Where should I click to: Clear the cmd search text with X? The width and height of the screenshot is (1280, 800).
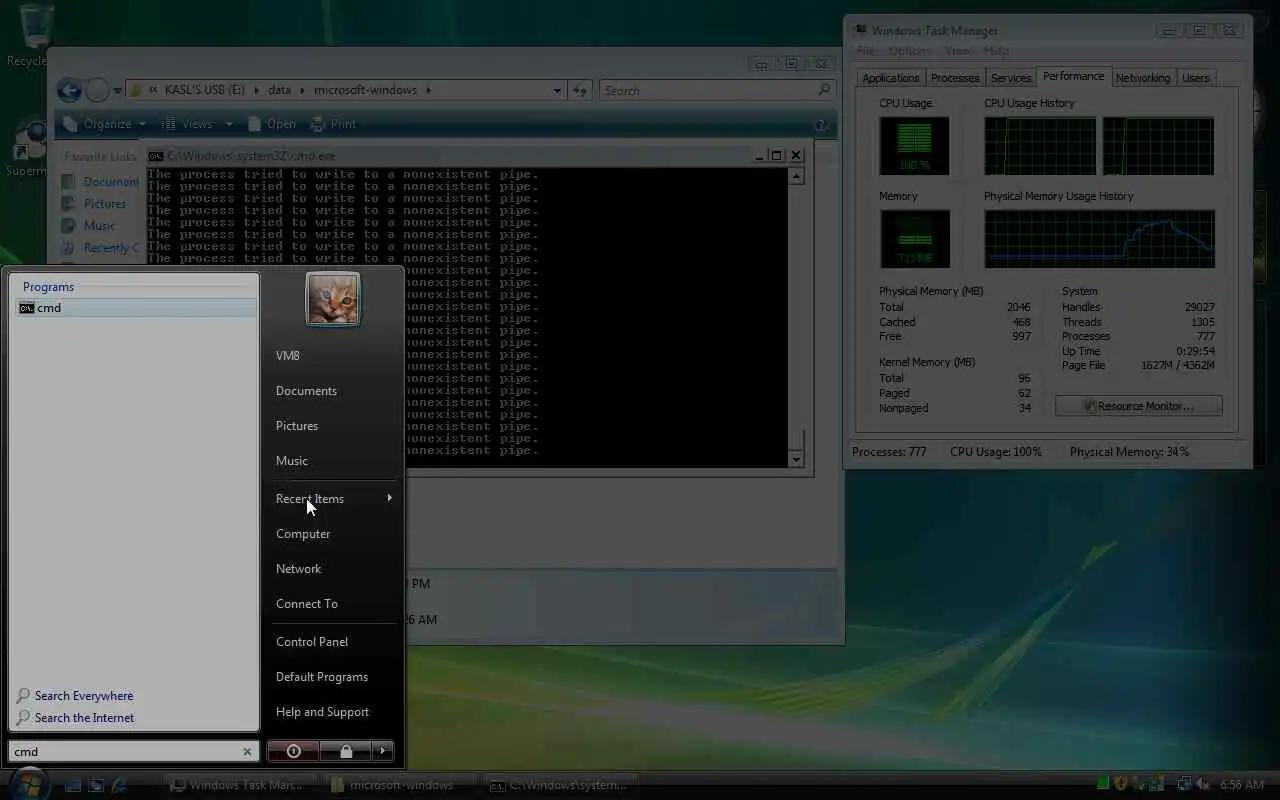247,752
